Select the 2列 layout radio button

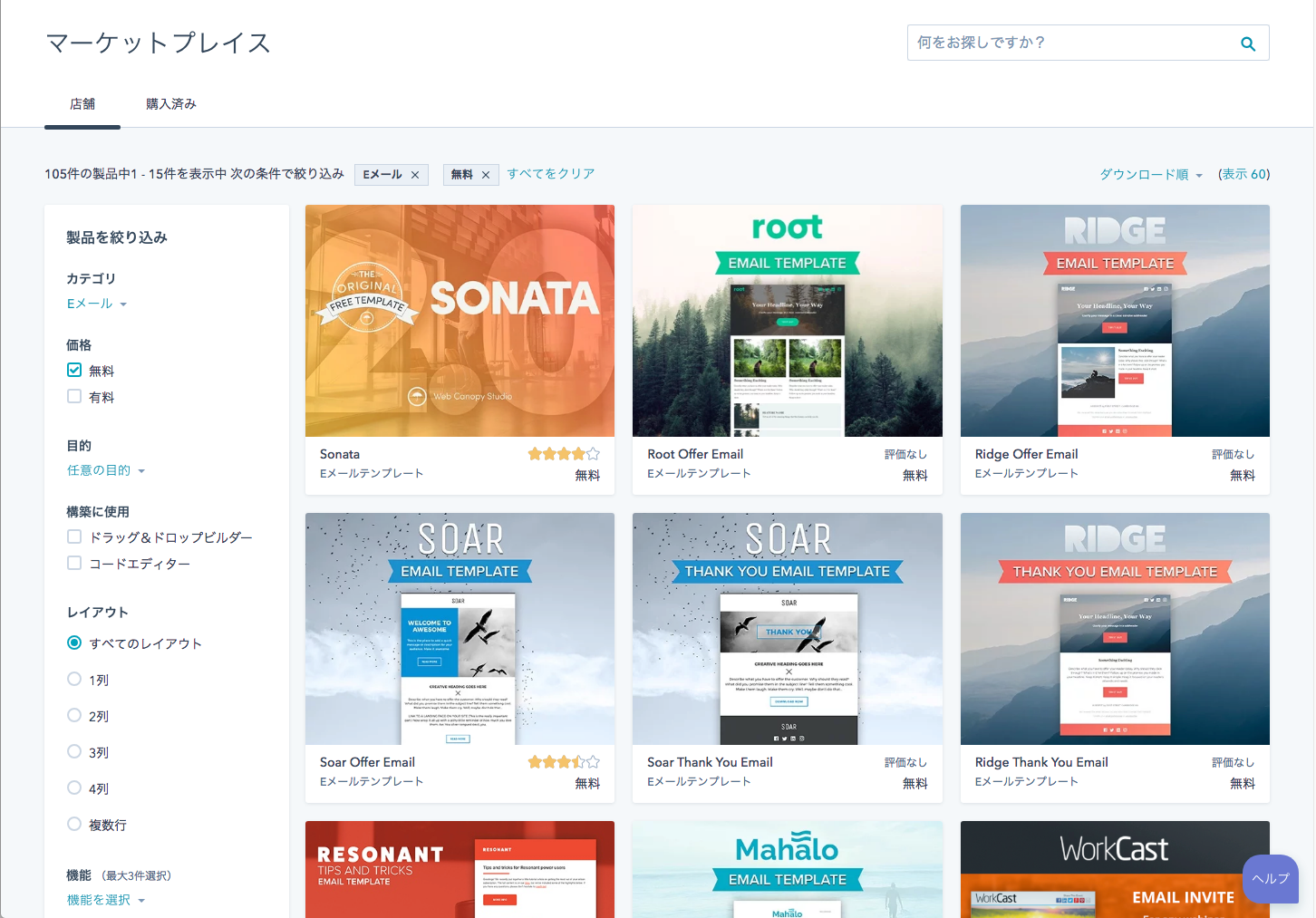(x=74, y=715)
